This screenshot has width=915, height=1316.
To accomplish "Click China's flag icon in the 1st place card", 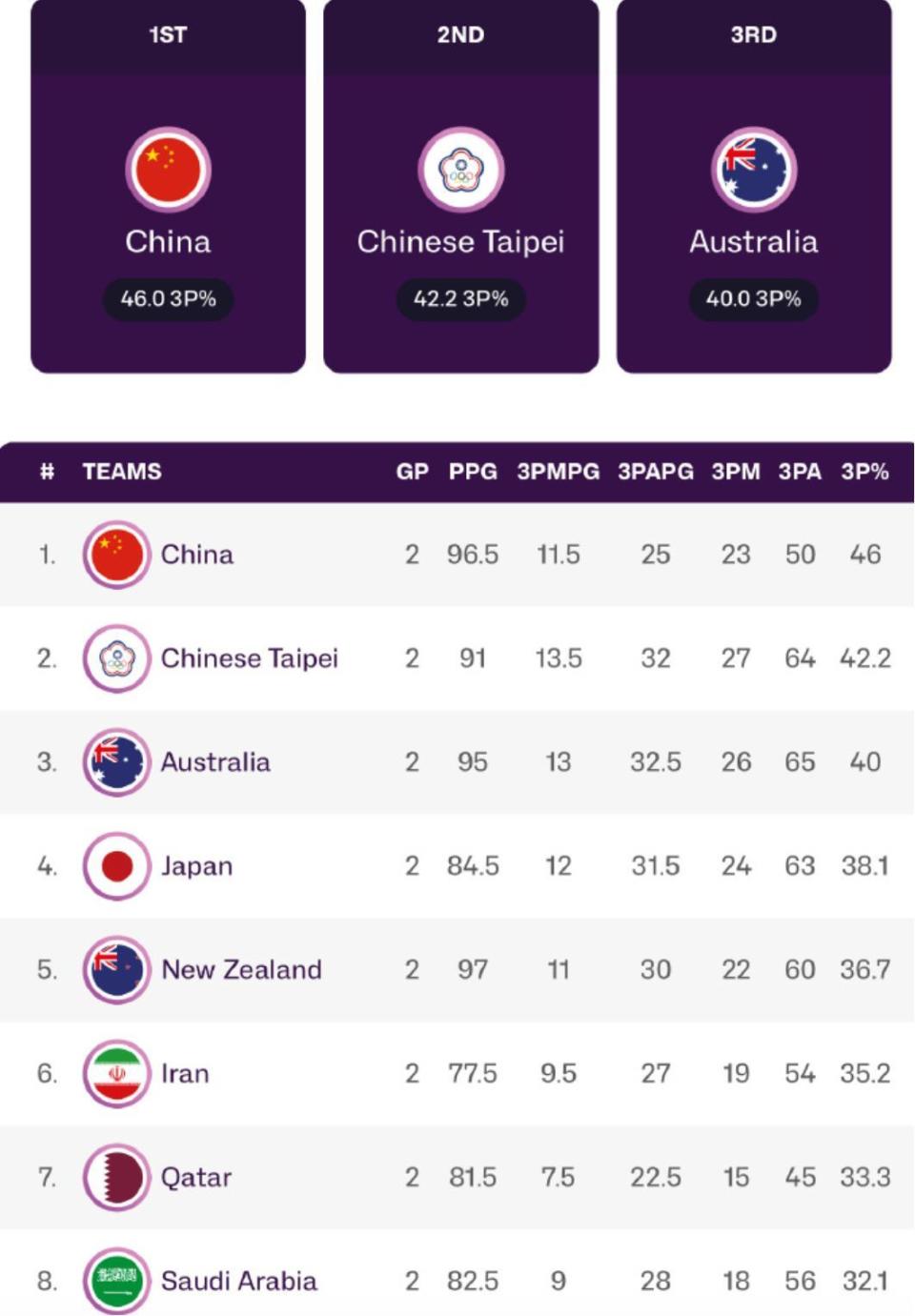I will point(168,170).
